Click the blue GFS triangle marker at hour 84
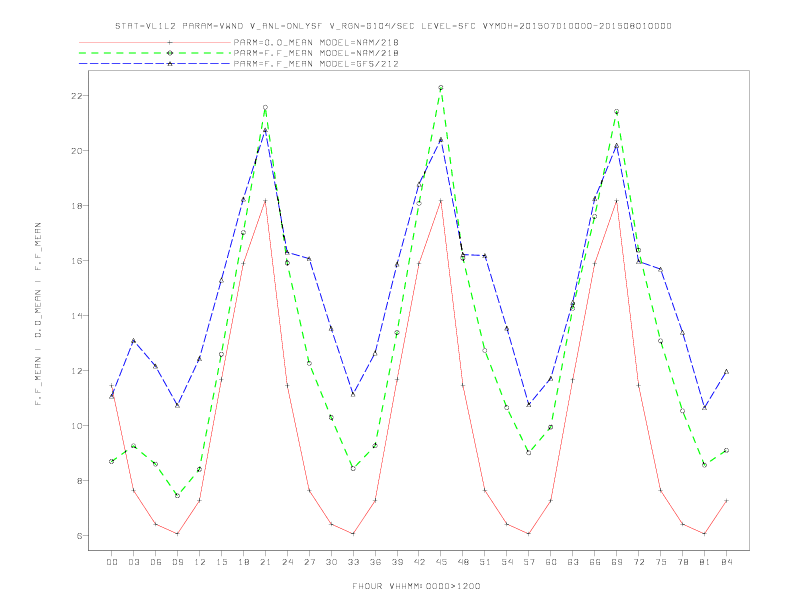 (x=727, y=372)
